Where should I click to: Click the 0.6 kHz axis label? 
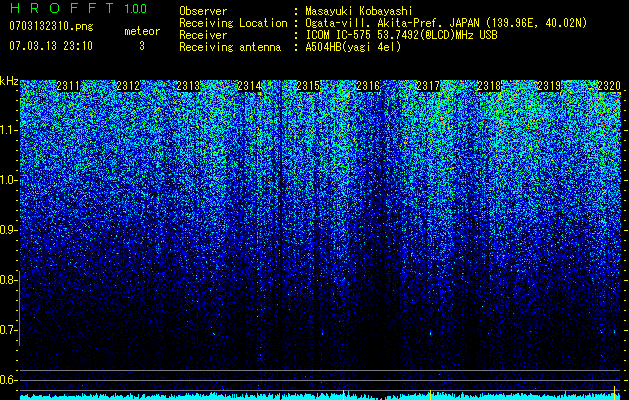(8, 380)
